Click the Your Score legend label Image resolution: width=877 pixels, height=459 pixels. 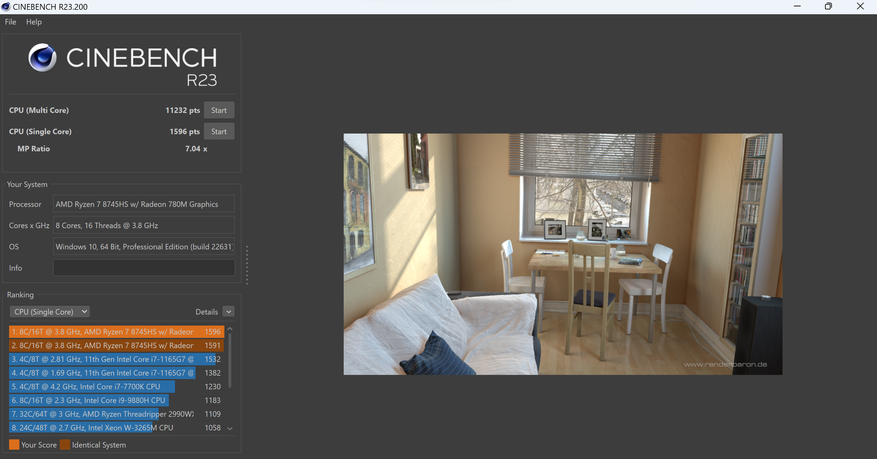tap(39, 445)
